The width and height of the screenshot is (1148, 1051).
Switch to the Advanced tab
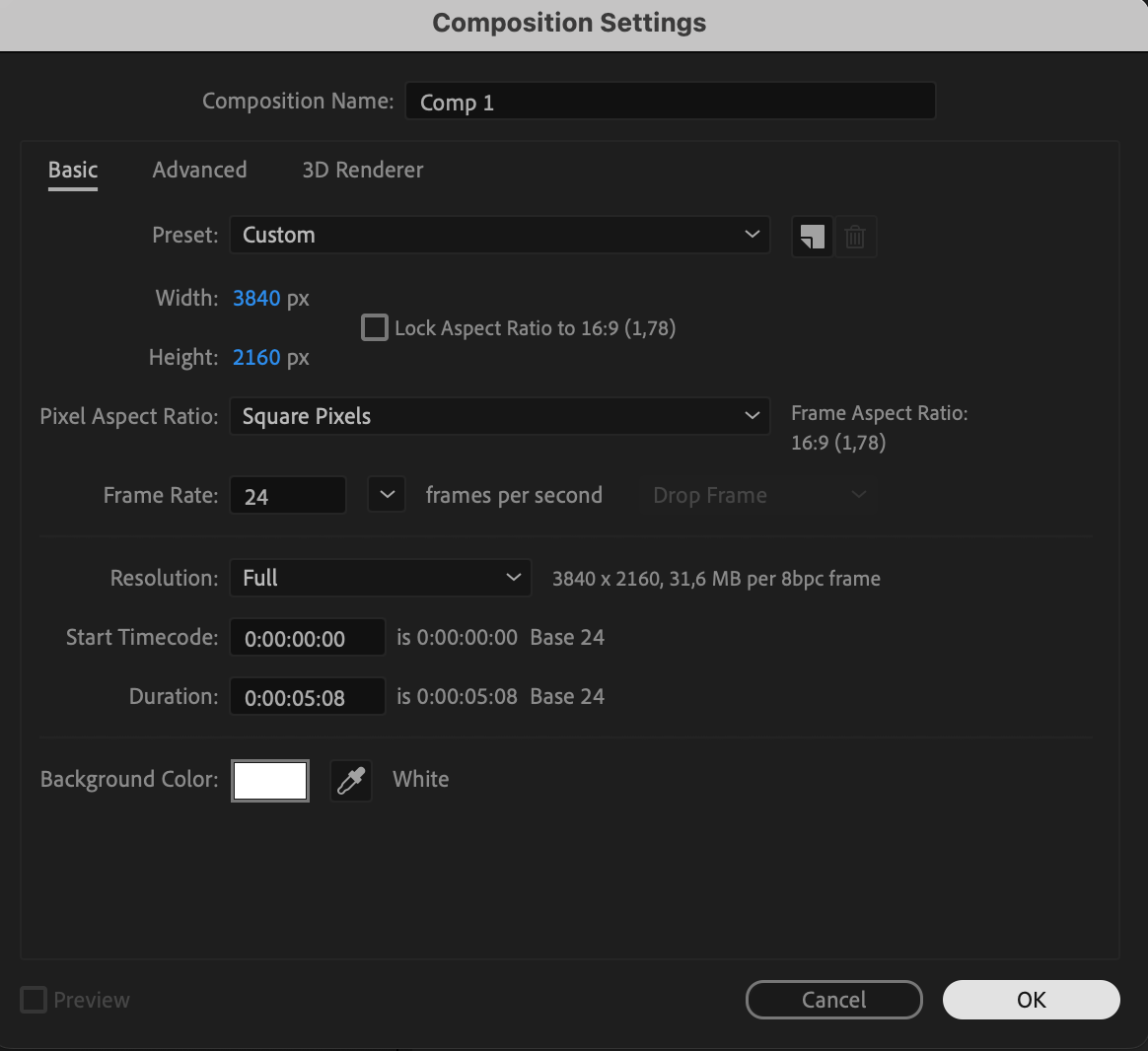tap(199, 170)
